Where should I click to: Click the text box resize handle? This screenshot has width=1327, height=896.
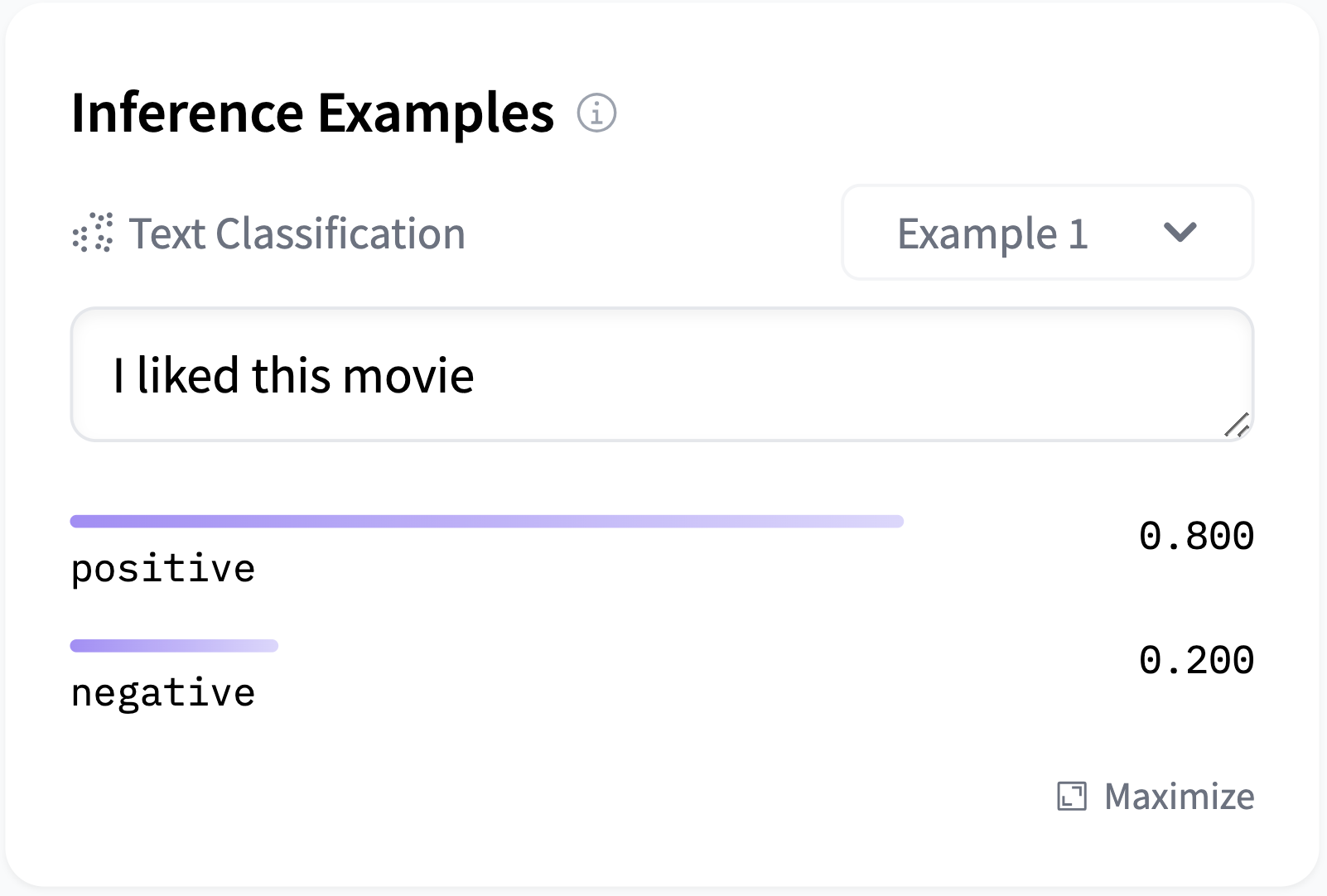(x=1237, y=426)
